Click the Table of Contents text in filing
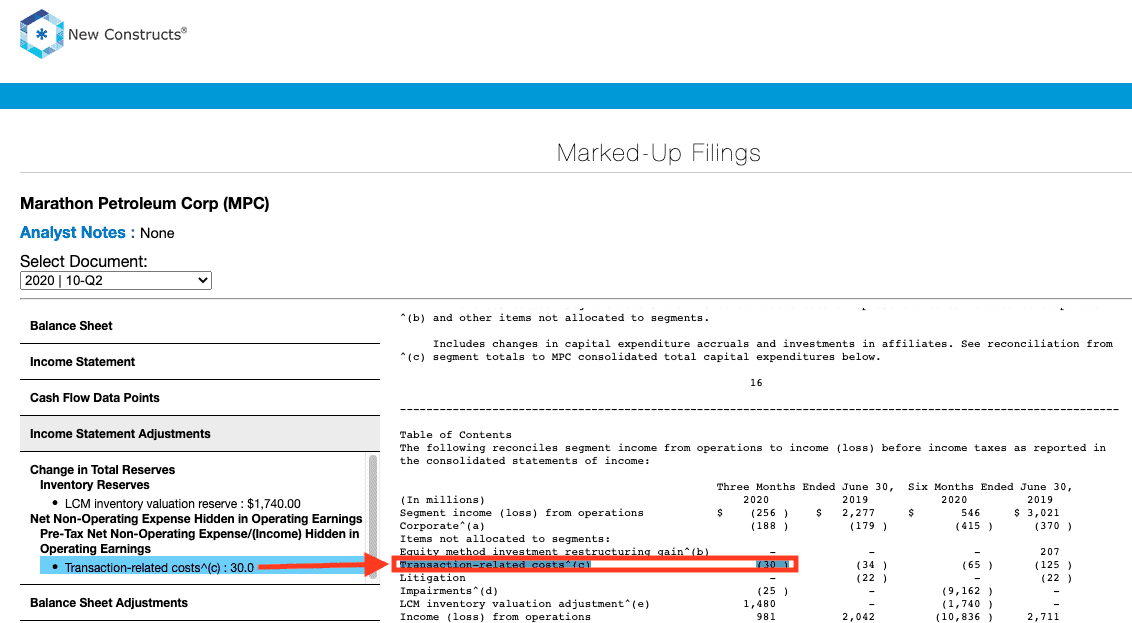 [456, 435]
